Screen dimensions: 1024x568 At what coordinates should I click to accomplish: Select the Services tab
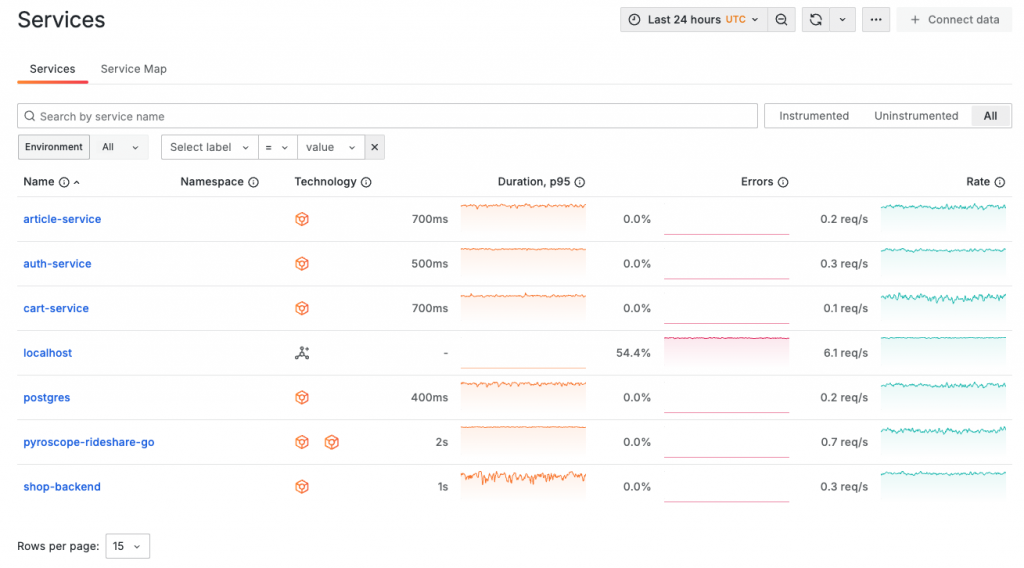click(x=52, y=69)
